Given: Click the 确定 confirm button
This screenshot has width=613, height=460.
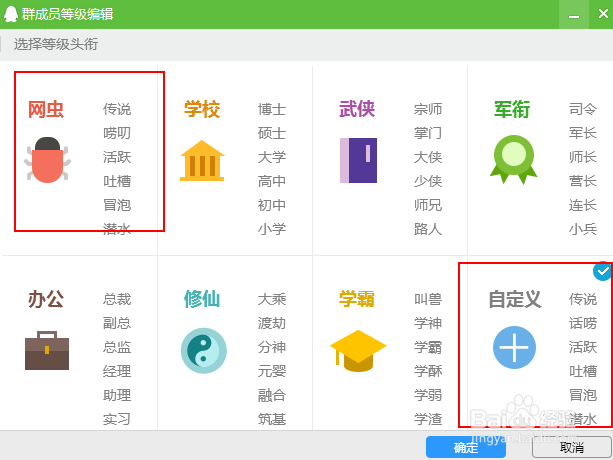Looking at the screenshot, I should click(x=466, y=447).
